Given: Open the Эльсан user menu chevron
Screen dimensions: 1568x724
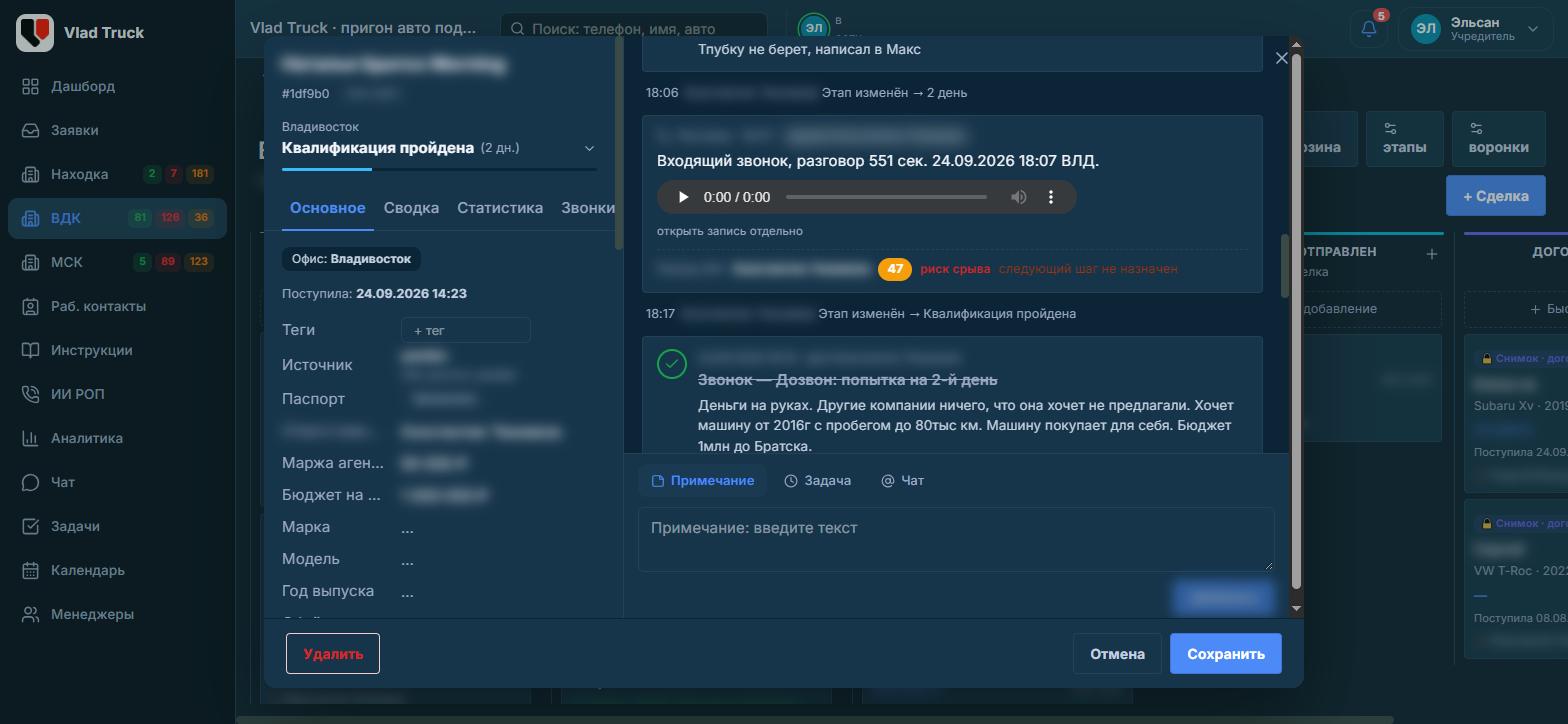Looking at the screenshot, I should (x=1532, y=29).
